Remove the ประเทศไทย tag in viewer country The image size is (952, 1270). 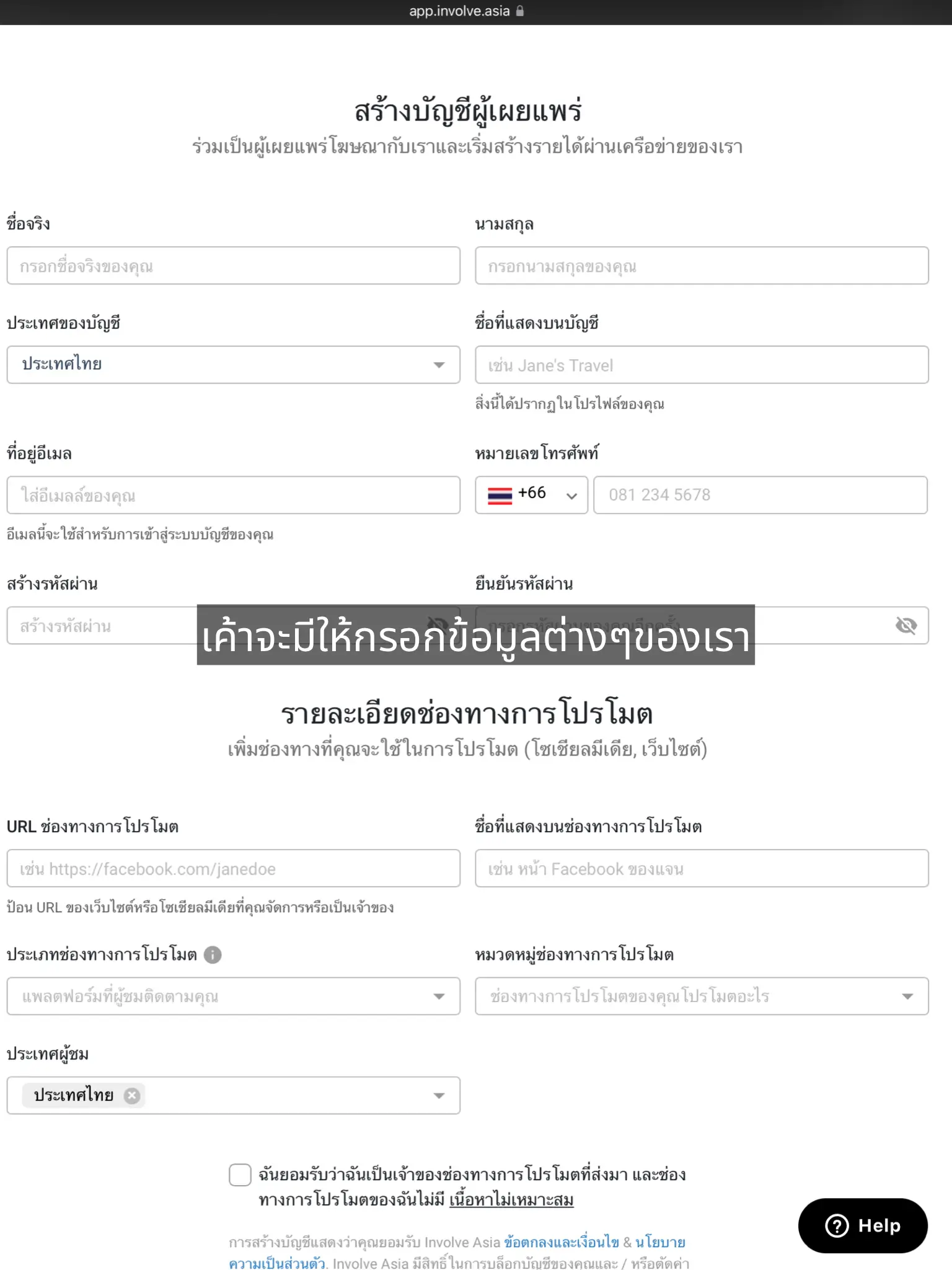click(132, 1096)
